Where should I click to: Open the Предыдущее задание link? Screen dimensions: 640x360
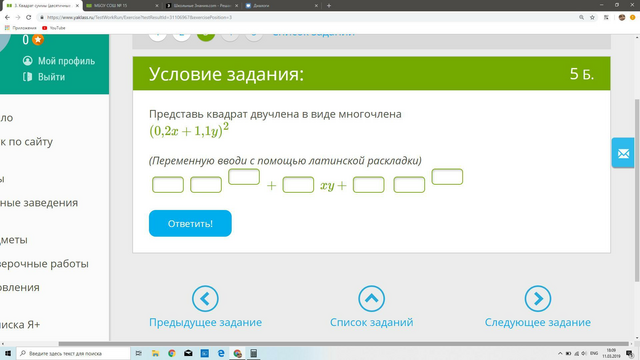click(205, 322)
